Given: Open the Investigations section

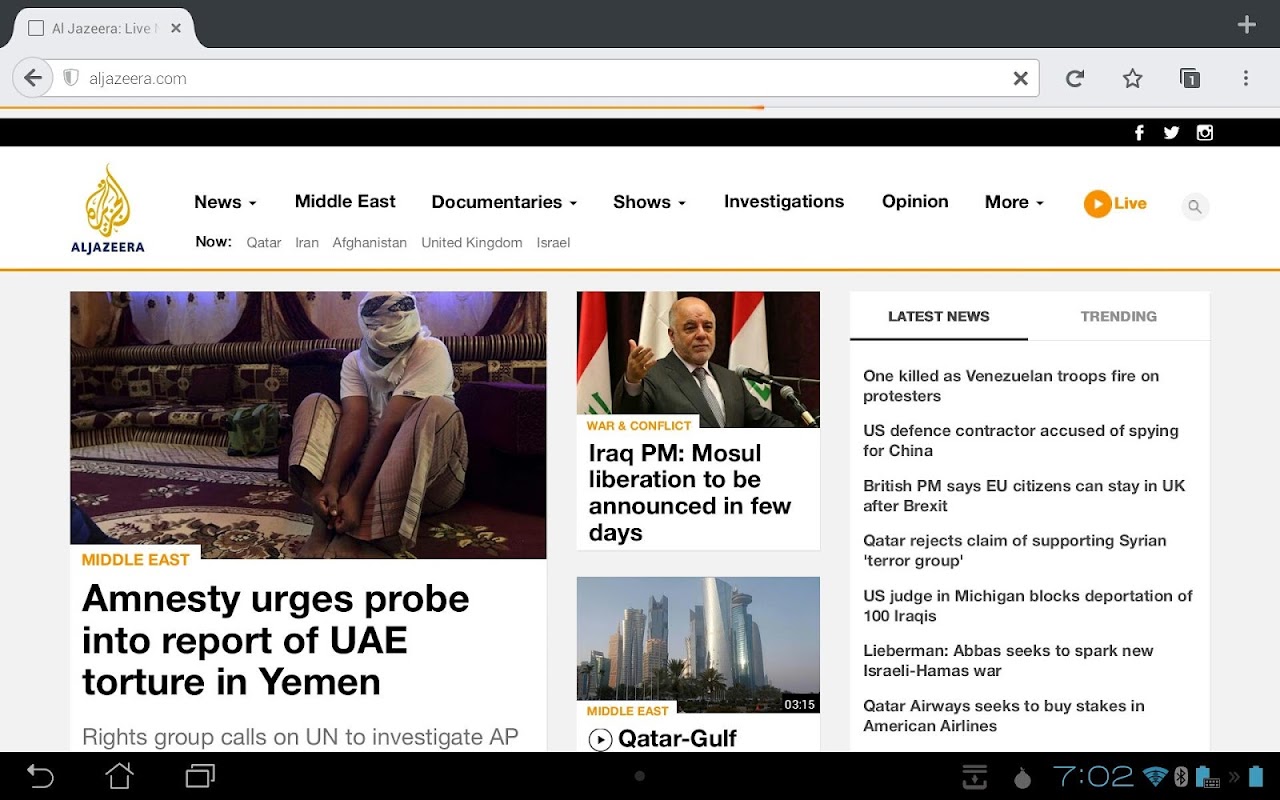Looking at the screenshot, I should pos(784,201).
